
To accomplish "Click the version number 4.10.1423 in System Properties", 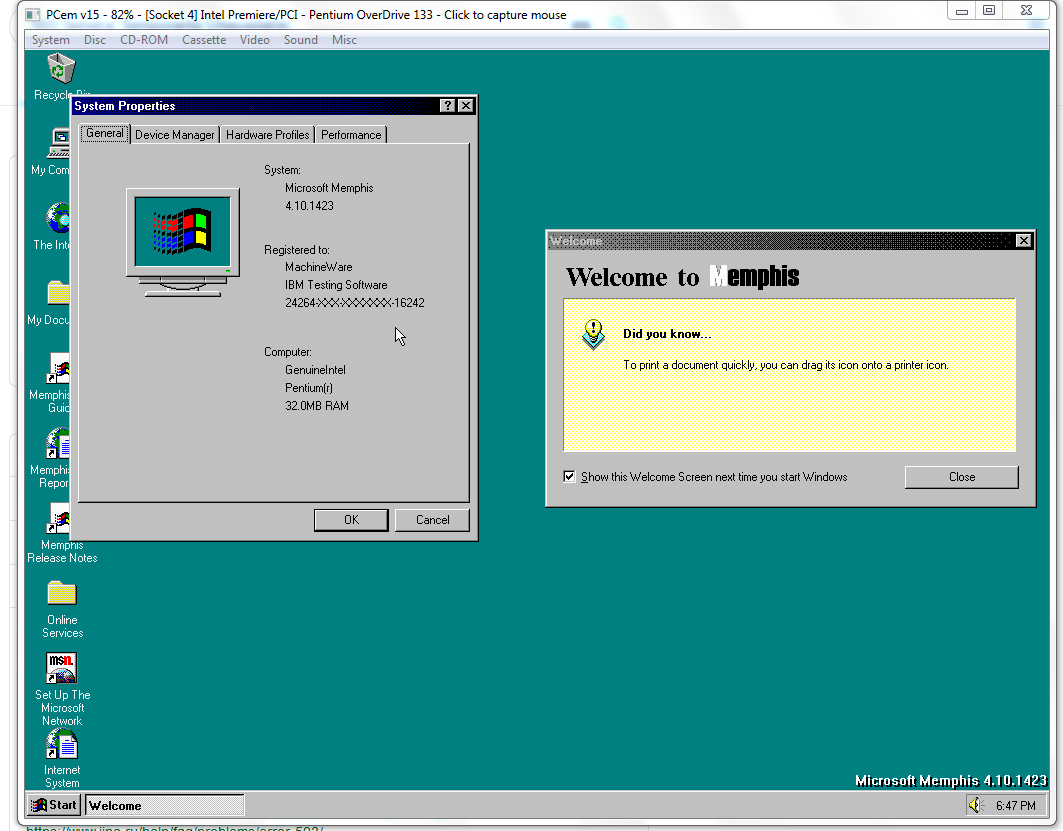I will tap(309, 205).
